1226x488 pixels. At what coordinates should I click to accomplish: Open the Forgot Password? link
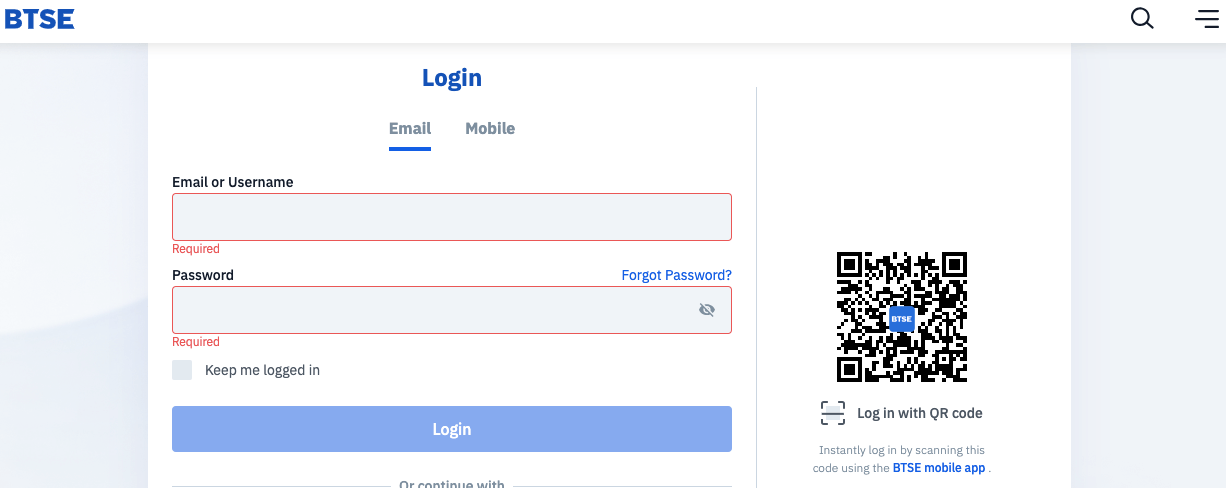click(677, 275)
